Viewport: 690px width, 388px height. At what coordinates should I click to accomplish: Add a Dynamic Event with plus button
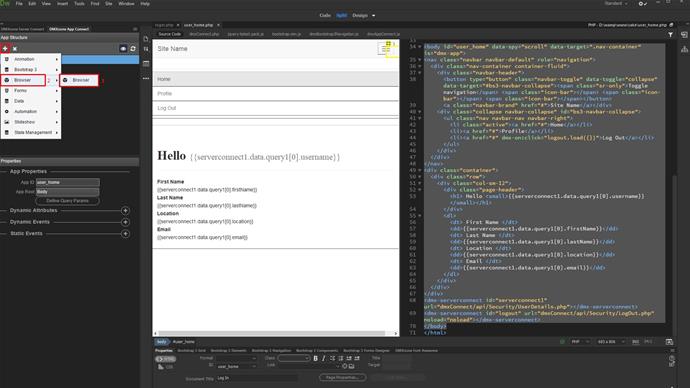(x=125, y=222)
